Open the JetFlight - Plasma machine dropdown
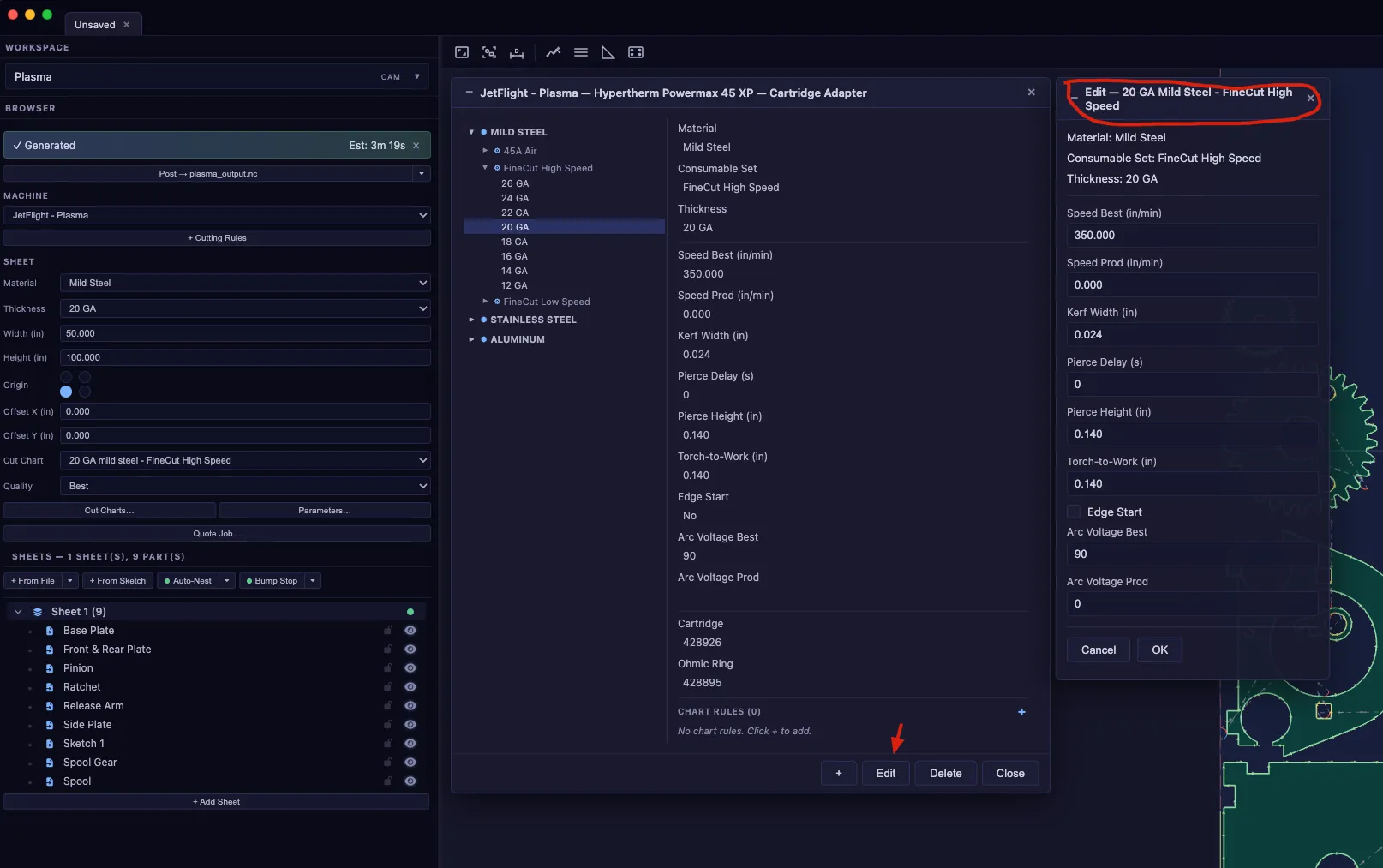 point(217,215)
